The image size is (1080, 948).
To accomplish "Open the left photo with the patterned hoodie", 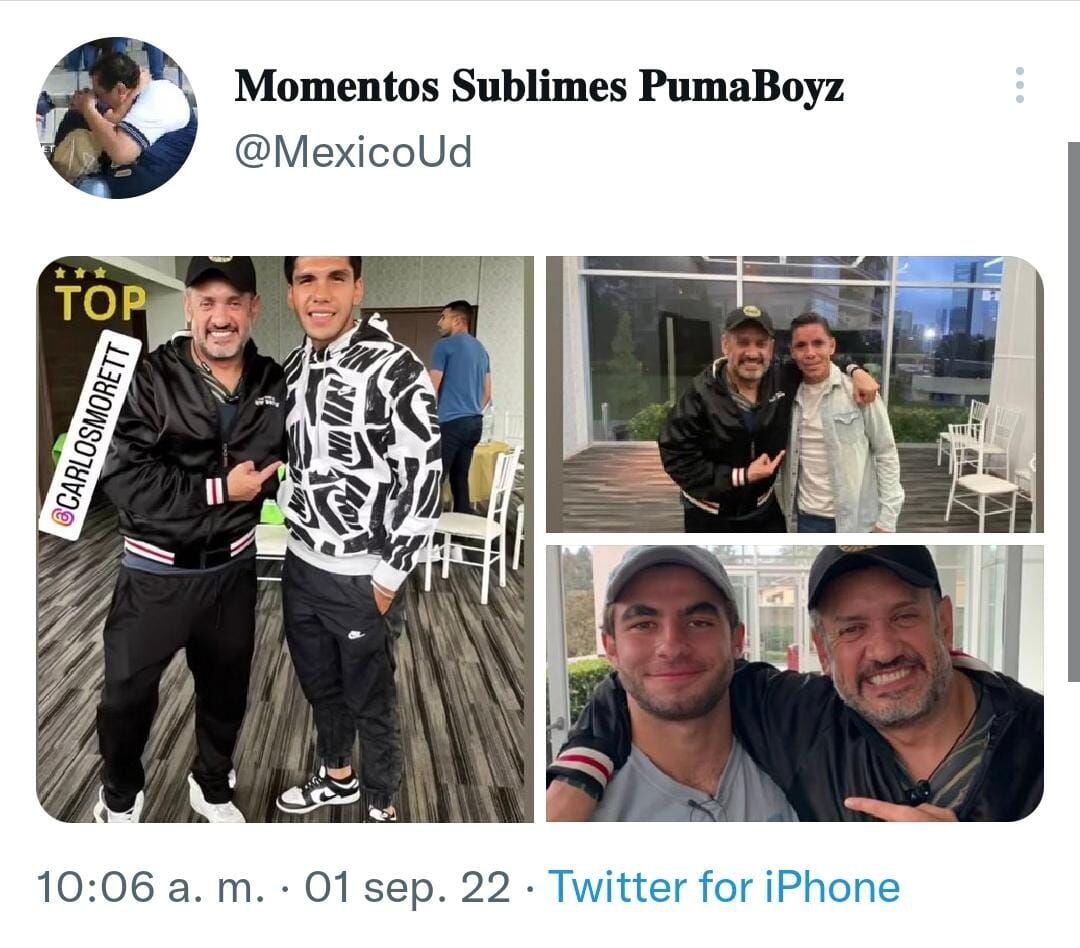I will click(x=285, y=540).
